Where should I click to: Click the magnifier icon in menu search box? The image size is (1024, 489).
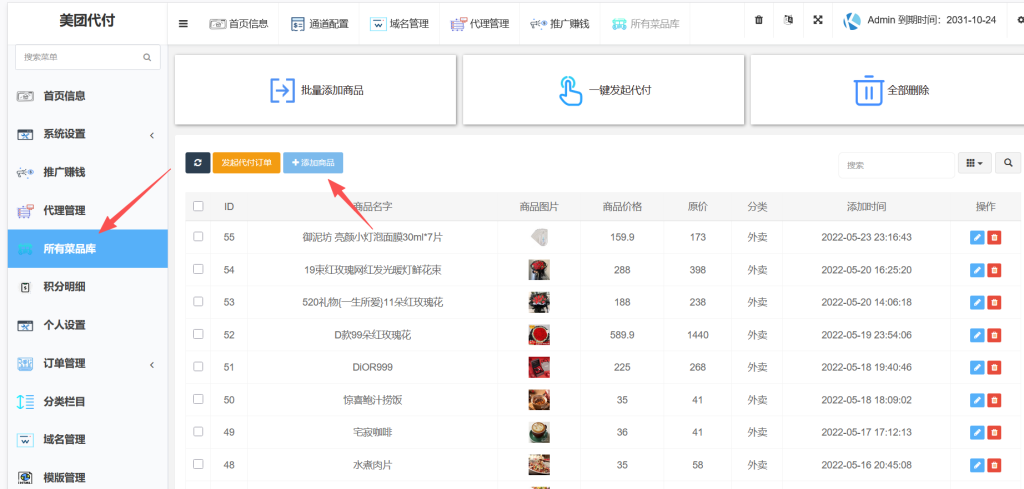147,57
